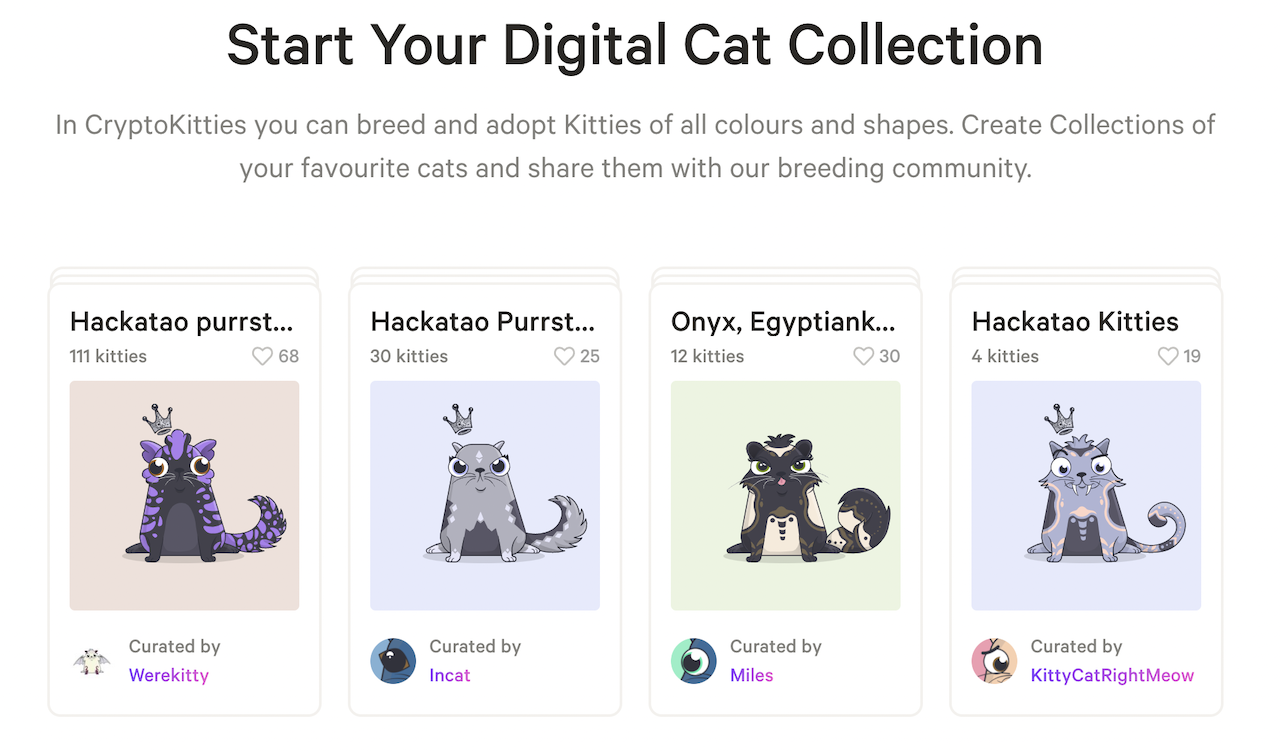Click the heart icon showing 25 likes
Image resolution: width=1280 pixels, height=751 pixels.
click(x=564, y=356)
